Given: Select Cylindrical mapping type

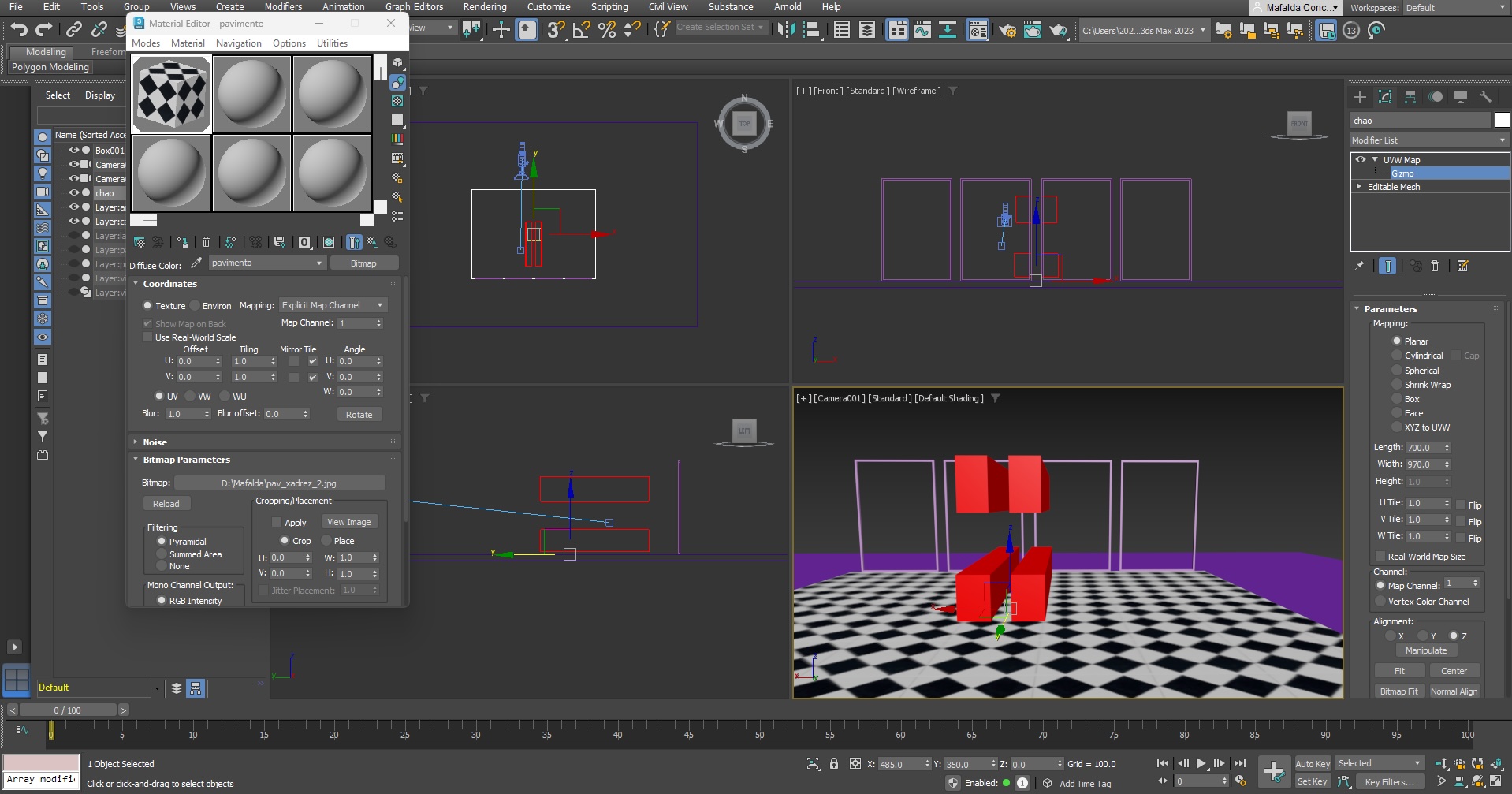Looking at the screenshot, I should click(1397, 356).
